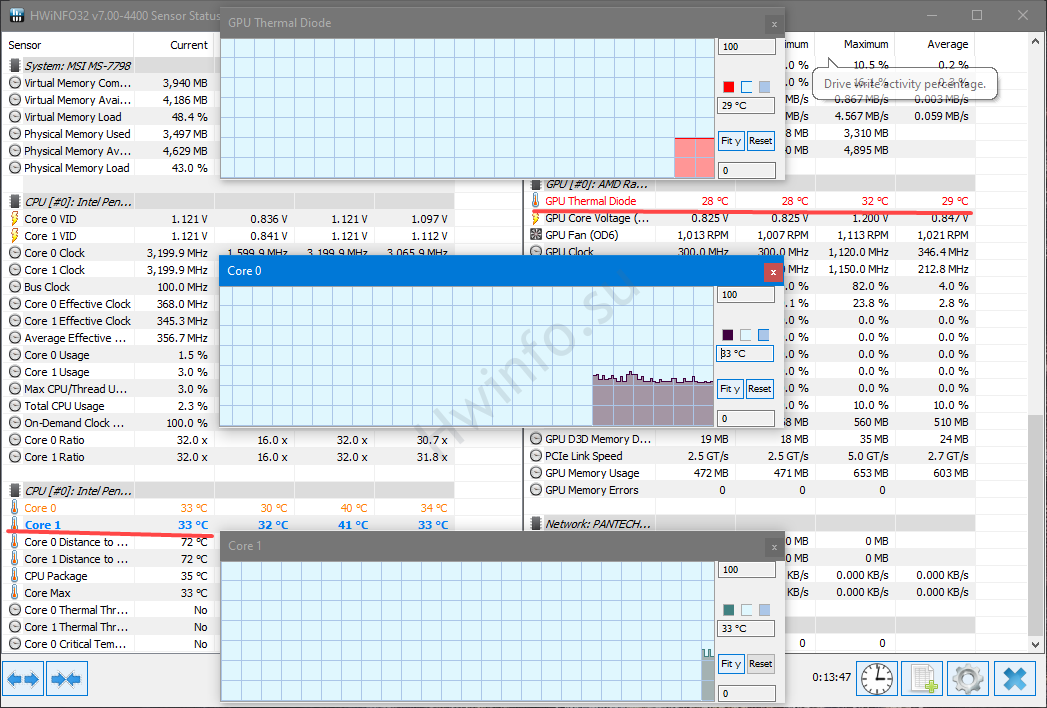Click the dark purple swatch in Core 0 graph
Image resolution: width=1047 pixels, height=708 pixels.
728,335
